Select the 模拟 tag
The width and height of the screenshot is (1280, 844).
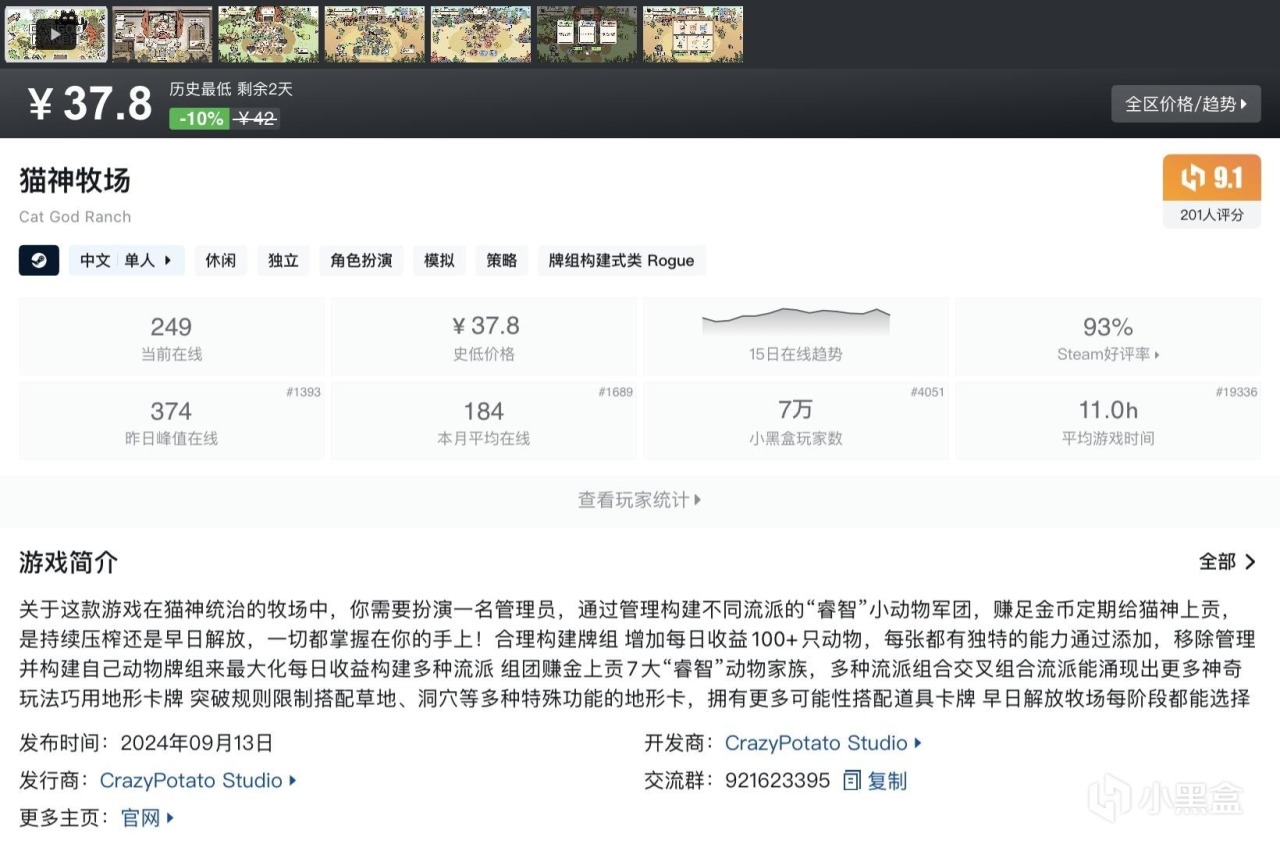(x=439, y=261)
